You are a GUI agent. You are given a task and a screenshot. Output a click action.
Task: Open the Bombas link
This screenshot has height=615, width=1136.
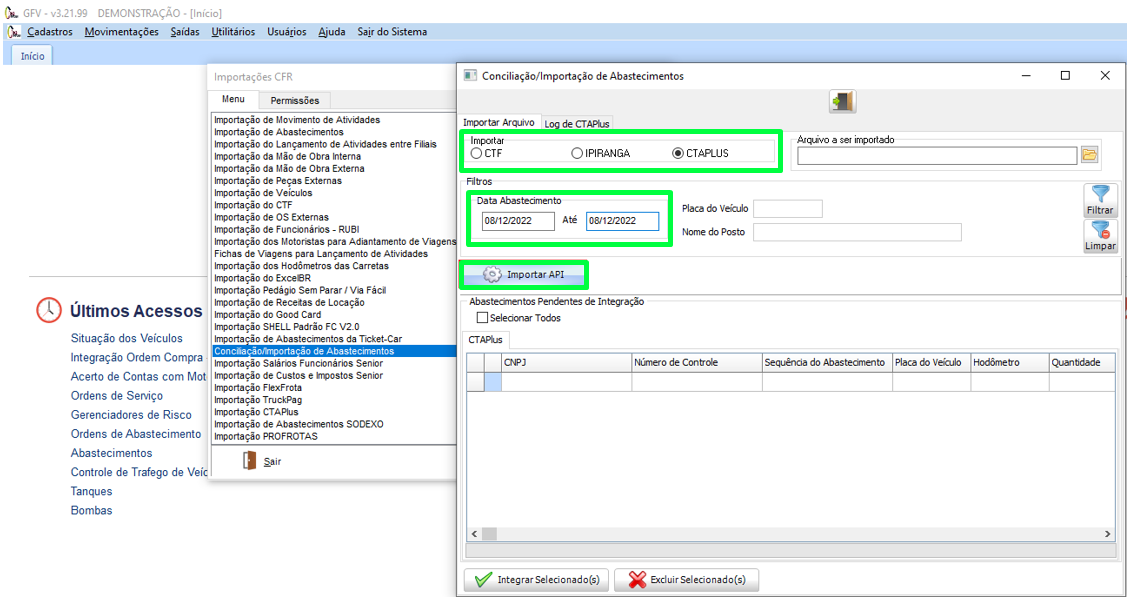tap(91, 510)
